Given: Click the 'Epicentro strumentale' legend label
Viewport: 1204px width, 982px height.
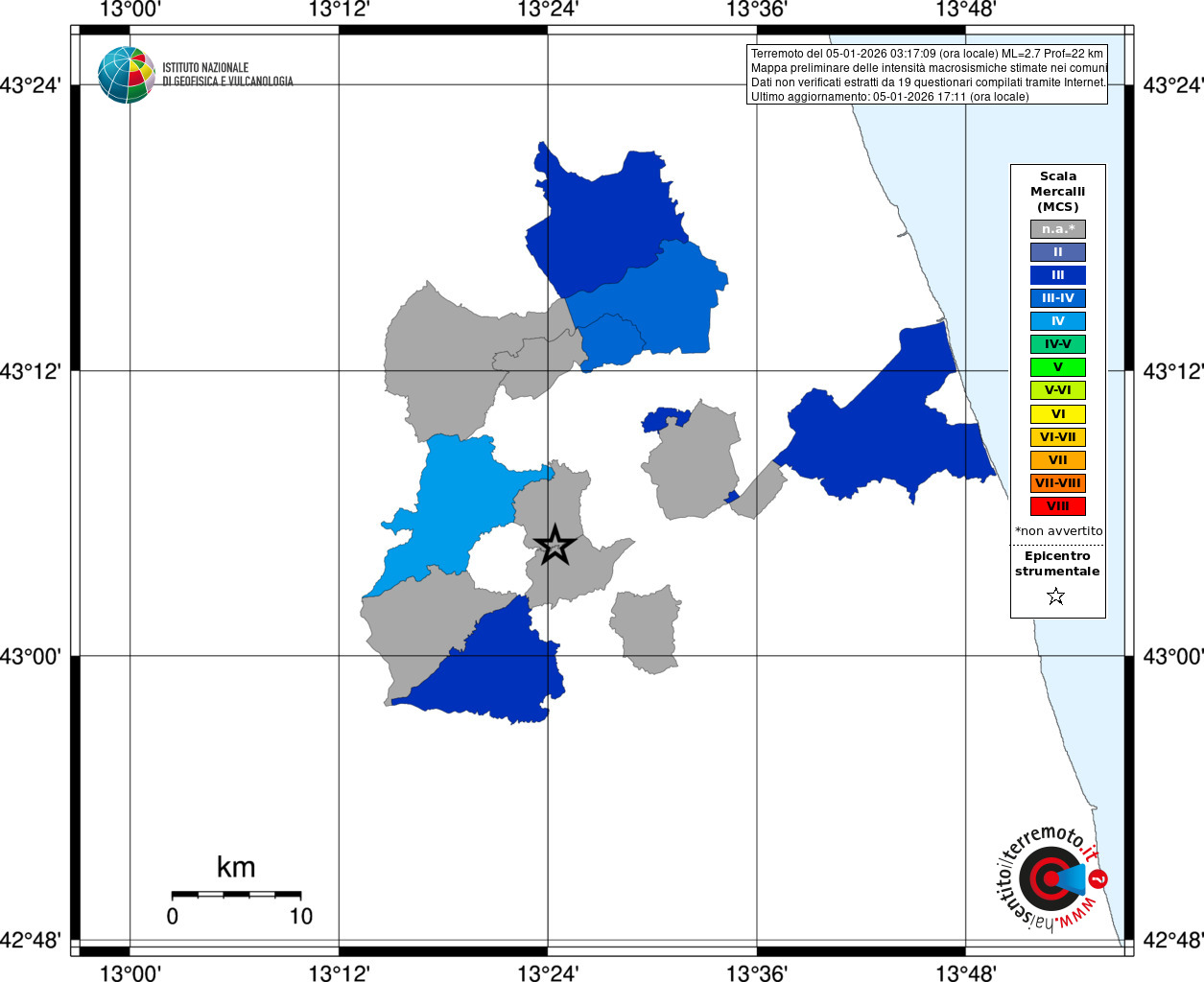Looking at the screenshot, I should [x=1057, y=564].
